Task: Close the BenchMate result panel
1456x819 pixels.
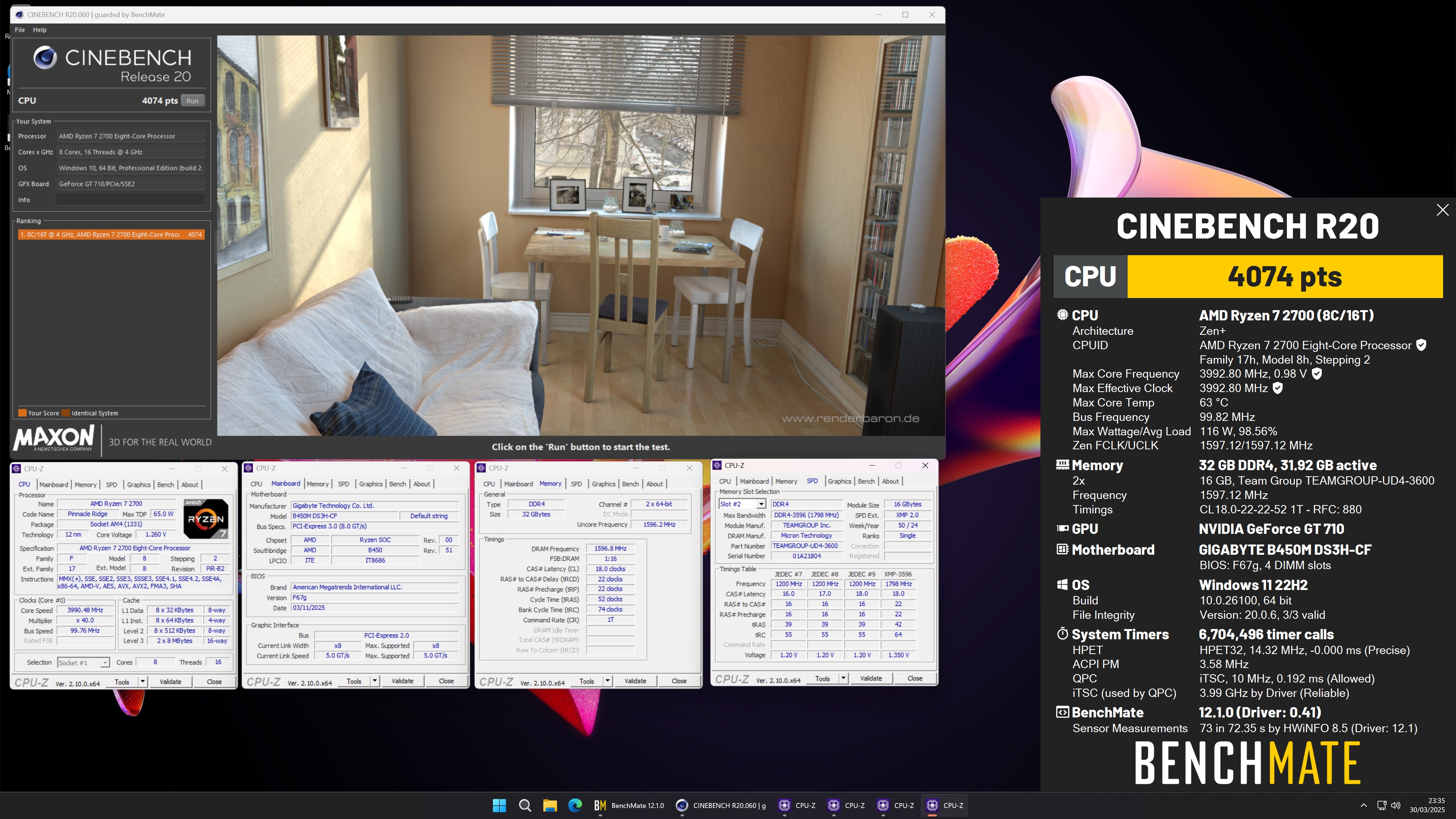Action: (1442, 210)
